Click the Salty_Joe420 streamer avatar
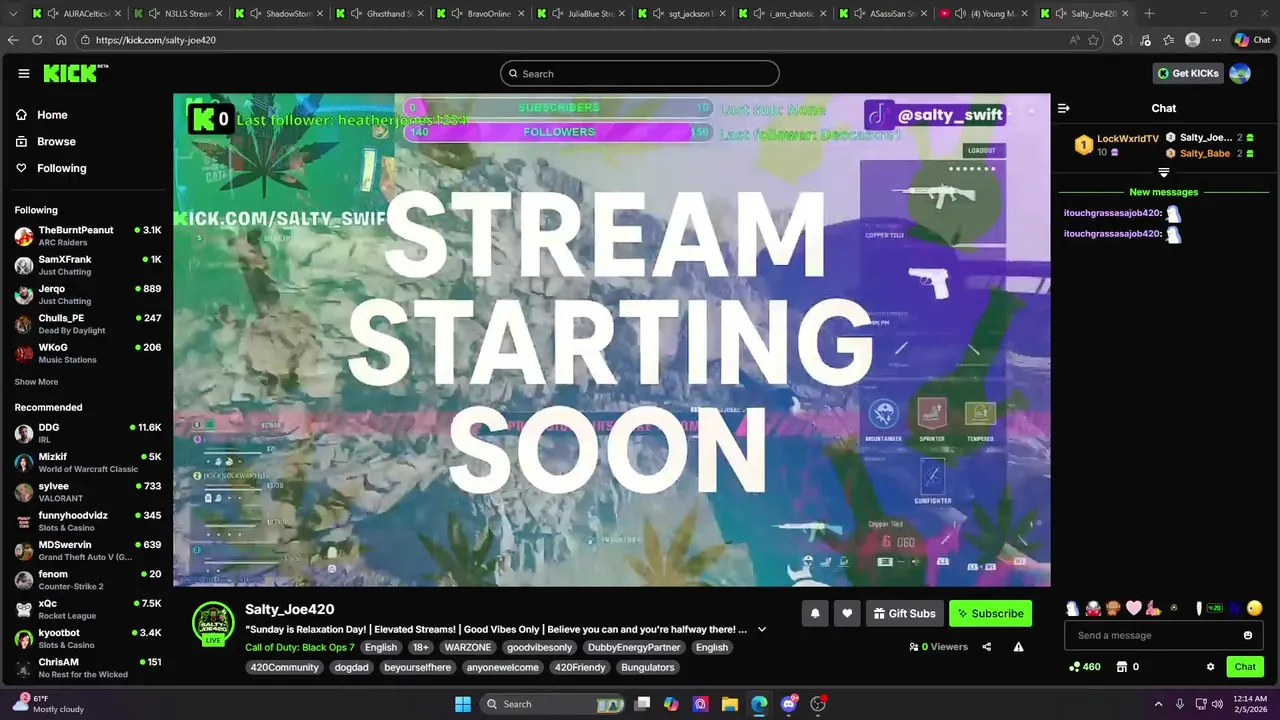The width and height of the screenshot is (1280, 720). pyautogui.click(x=213, y=623)
